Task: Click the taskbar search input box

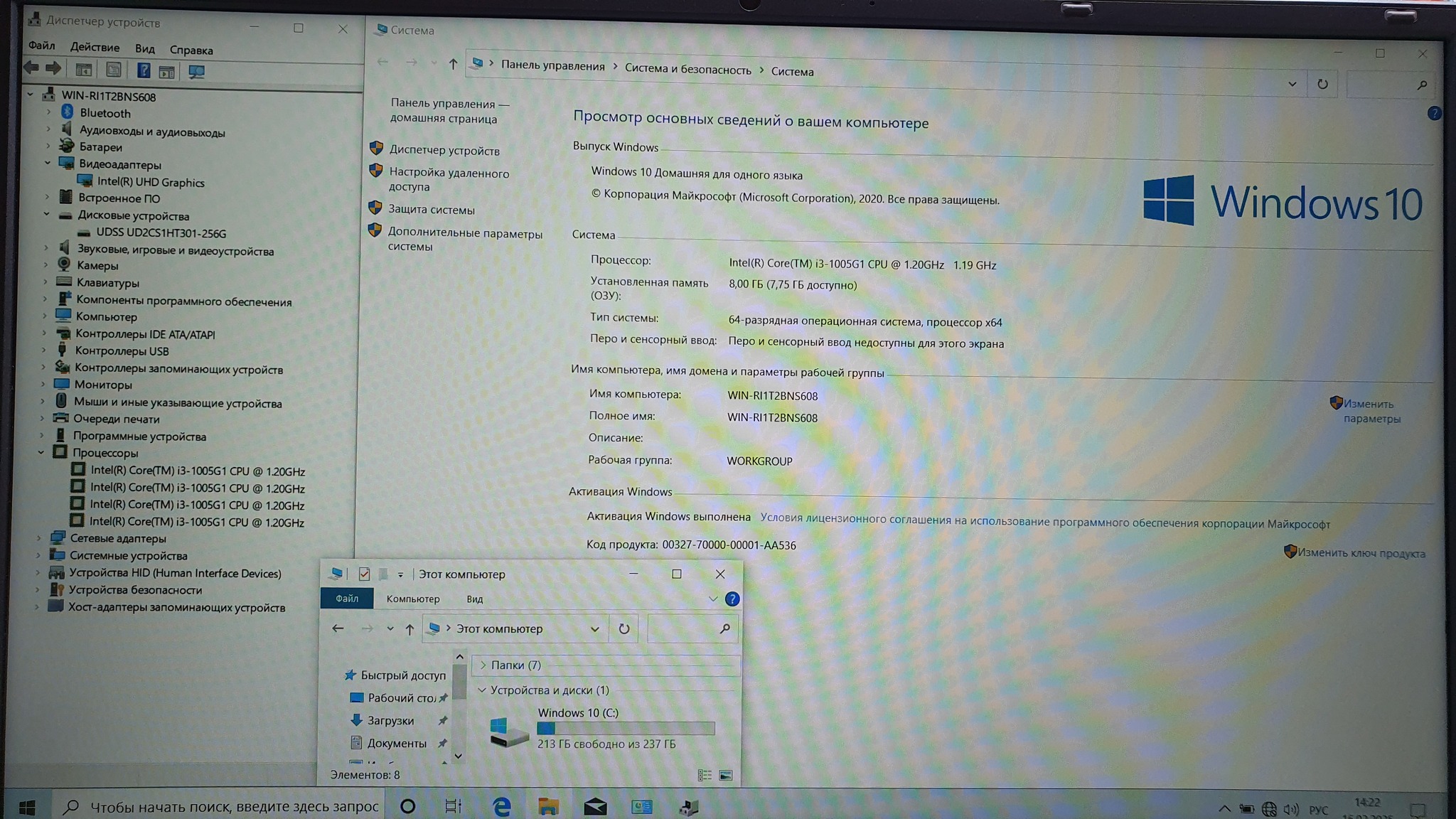Action: coord(233,806)
